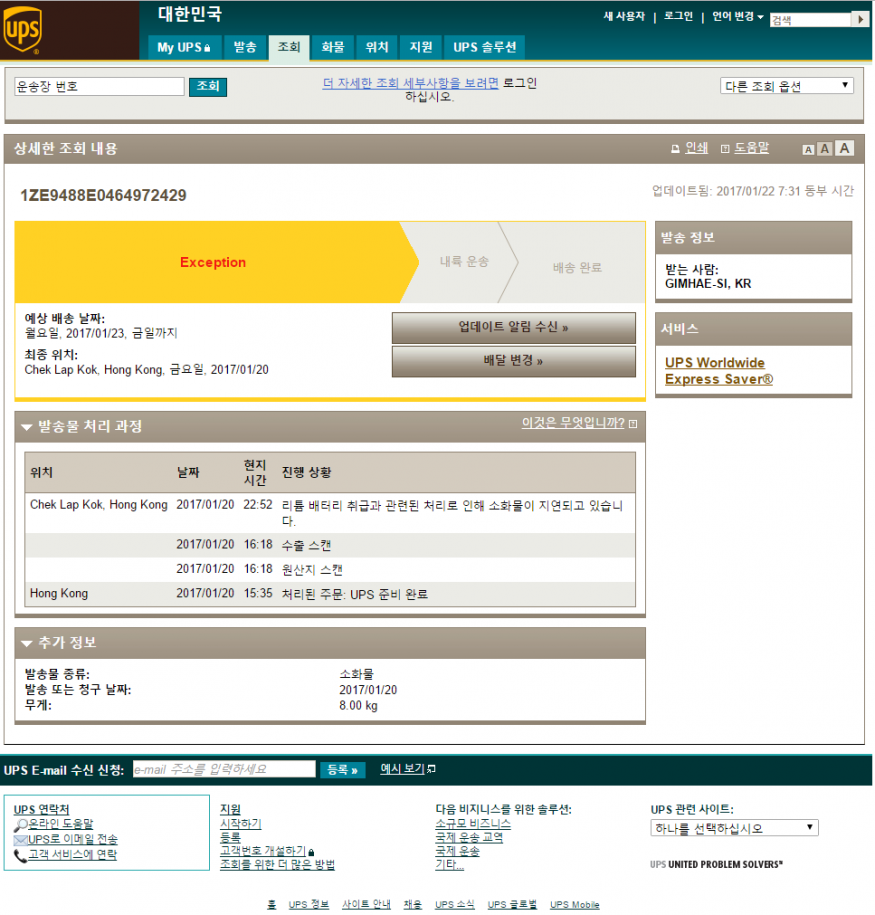875x915 pixels.
Task: Click the printer icon beside 인쇄
Action: tap(675, 149)
